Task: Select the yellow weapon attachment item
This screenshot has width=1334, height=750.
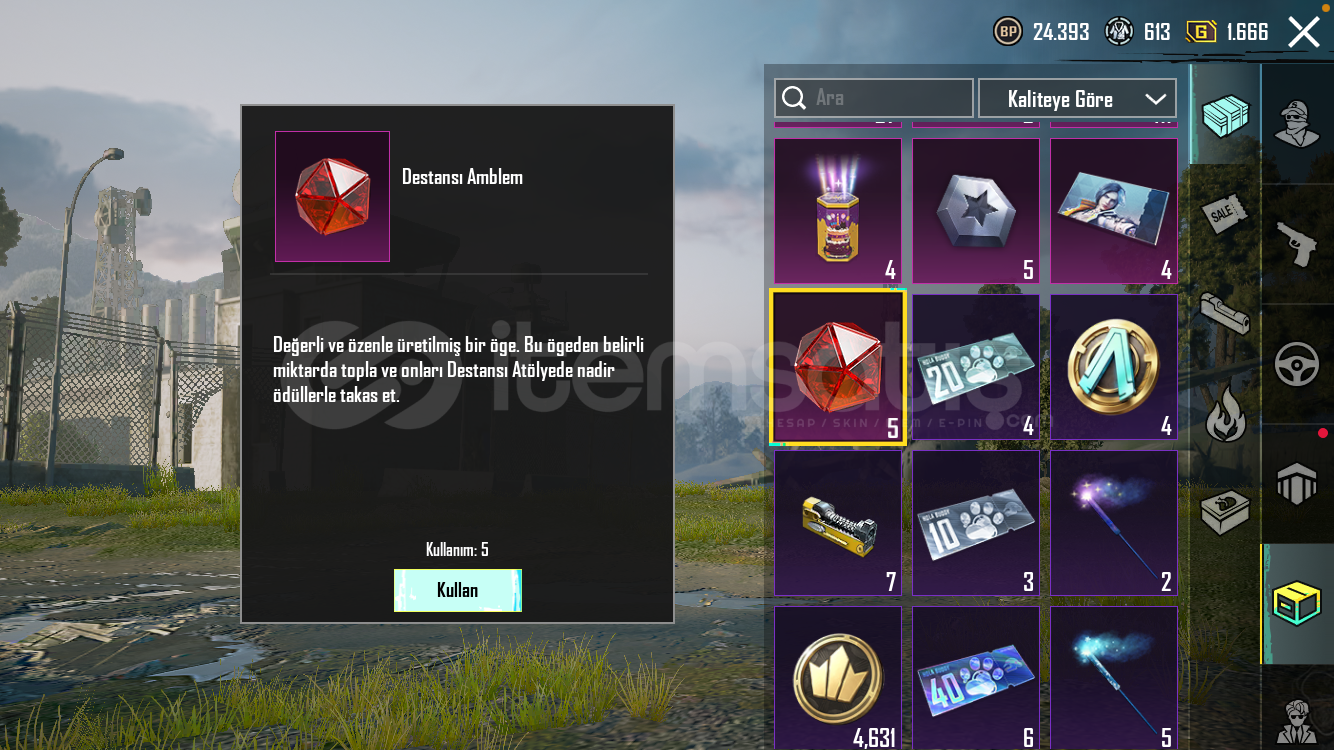Action: pyautogui.click(x=838, y=523)
